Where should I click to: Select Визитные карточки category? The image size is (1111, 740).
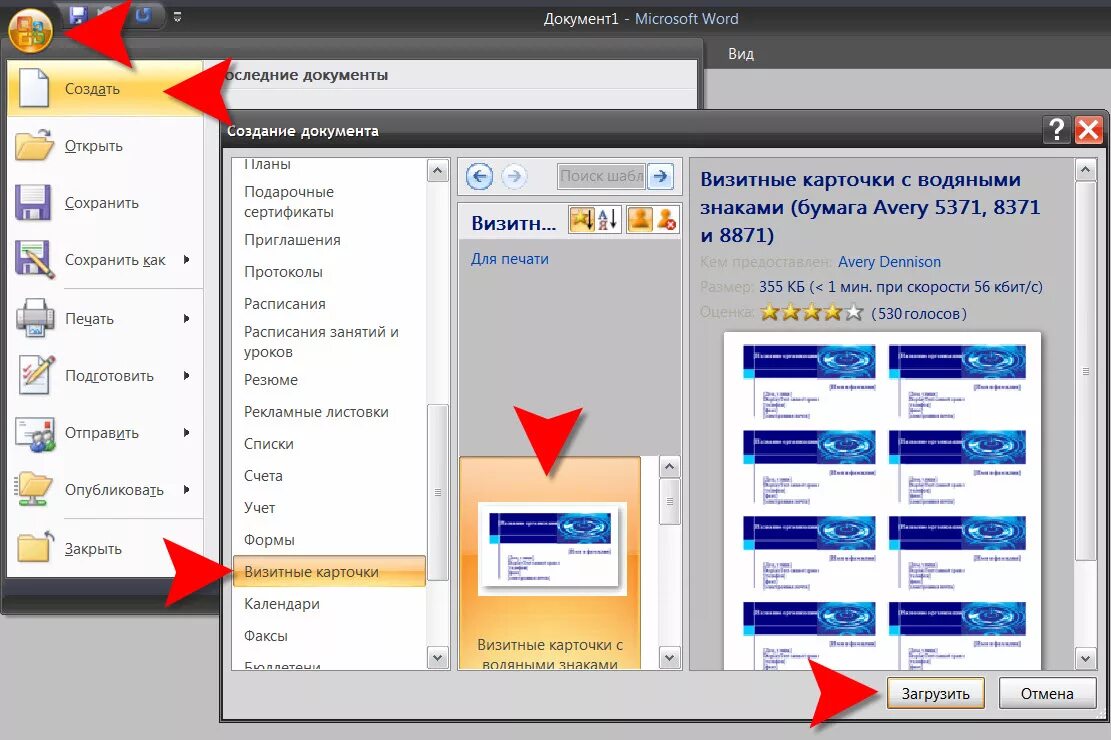(330, 572)
